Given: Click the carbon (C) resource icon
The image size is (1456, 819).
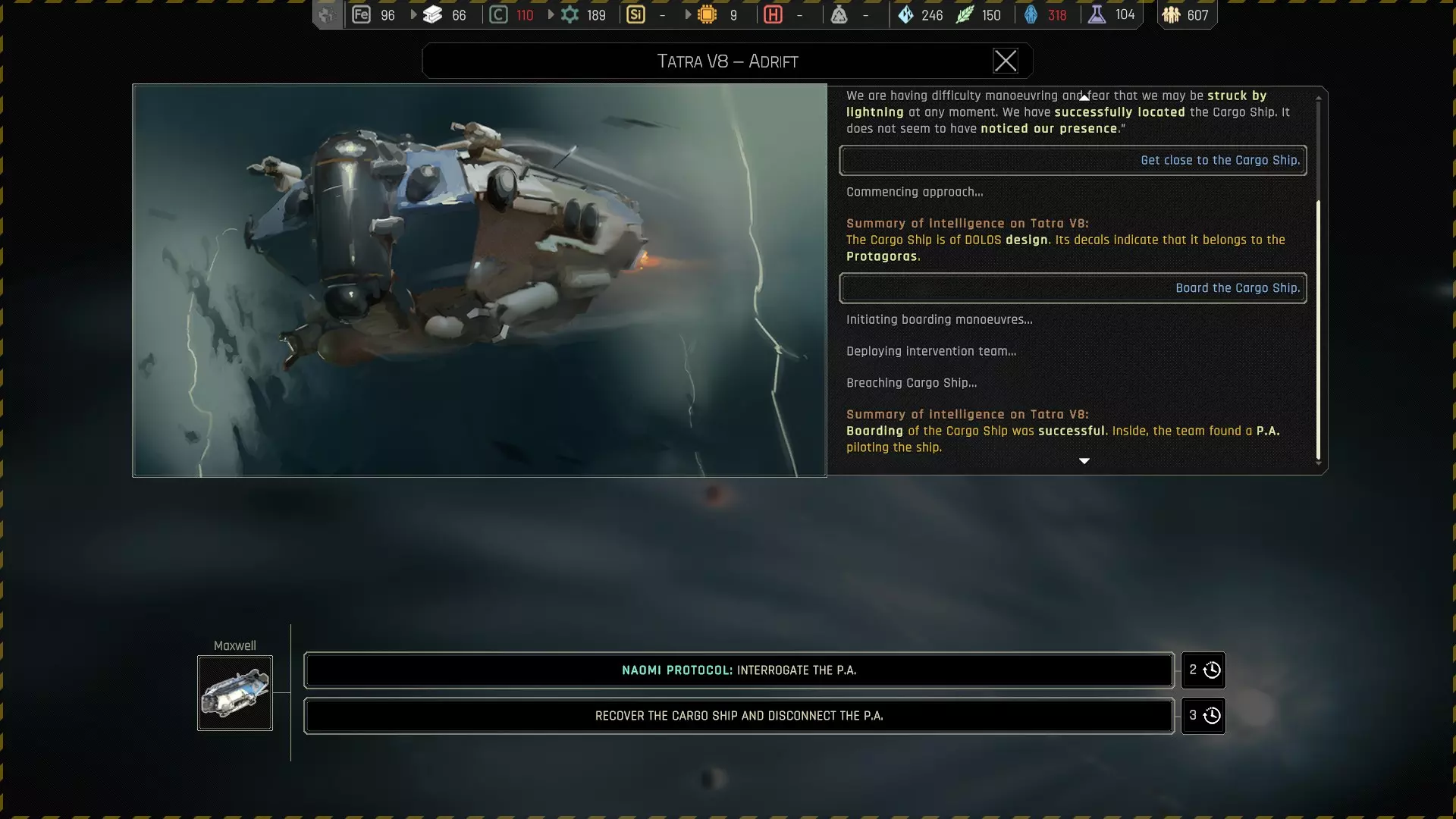Looking at the screenshot, I should [498, 14].
